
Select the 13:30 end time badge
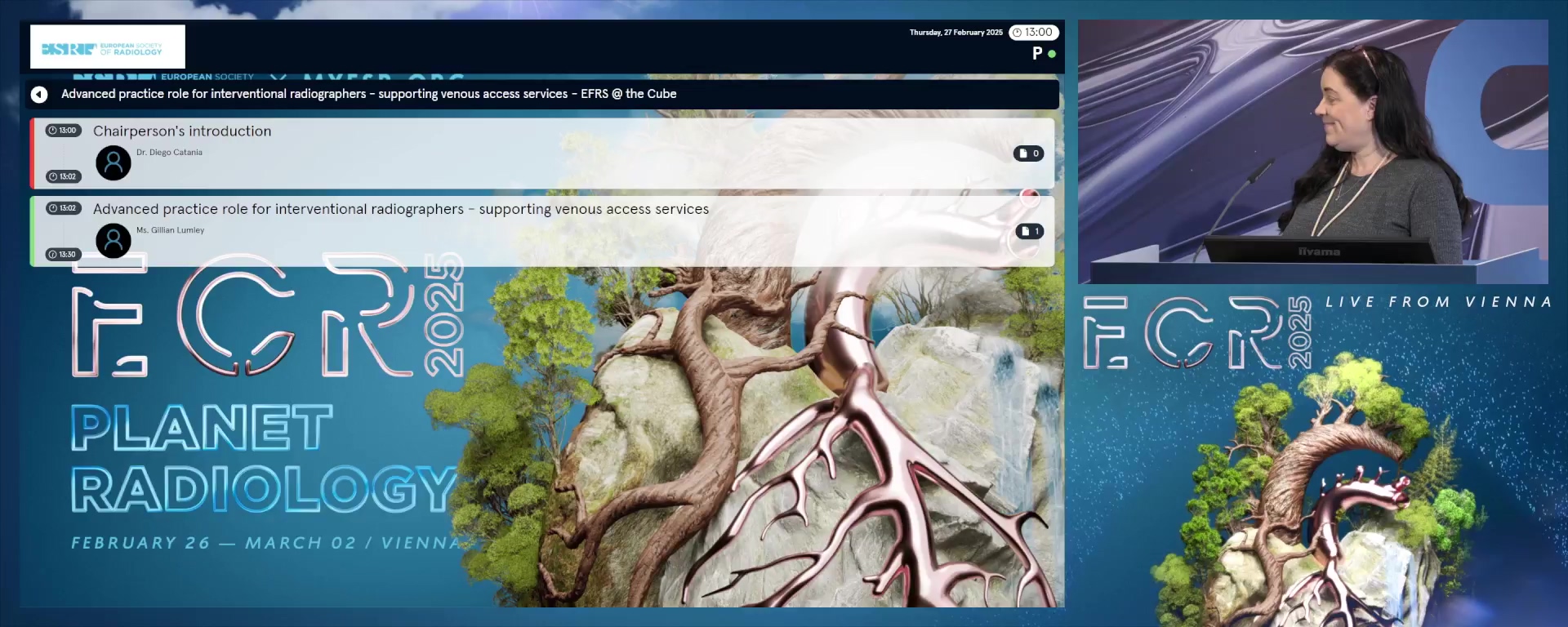tap(63, 255)
